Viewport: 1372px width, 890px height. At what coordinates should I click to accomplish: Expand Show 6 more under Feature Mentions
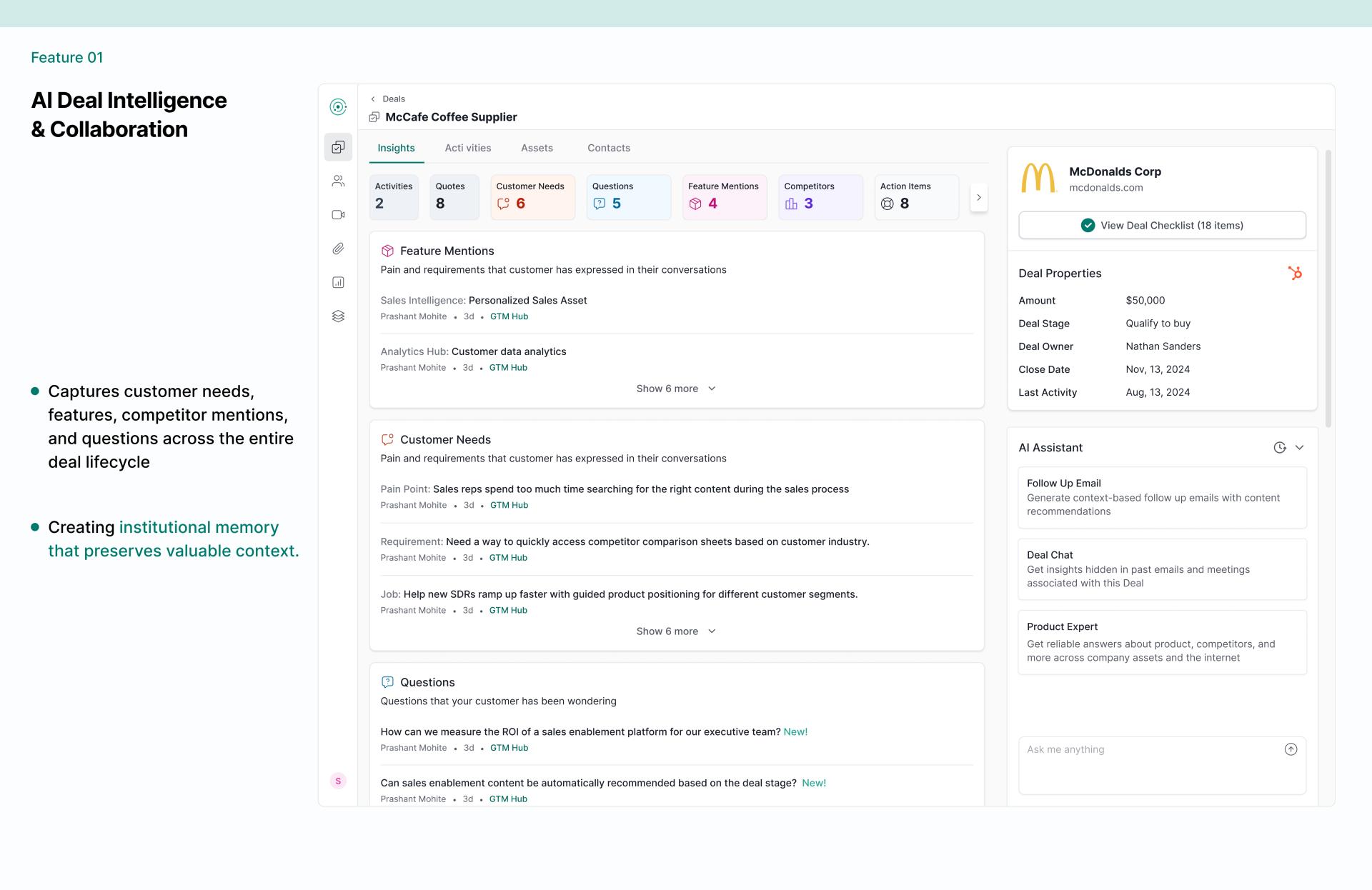click(675, 389)
